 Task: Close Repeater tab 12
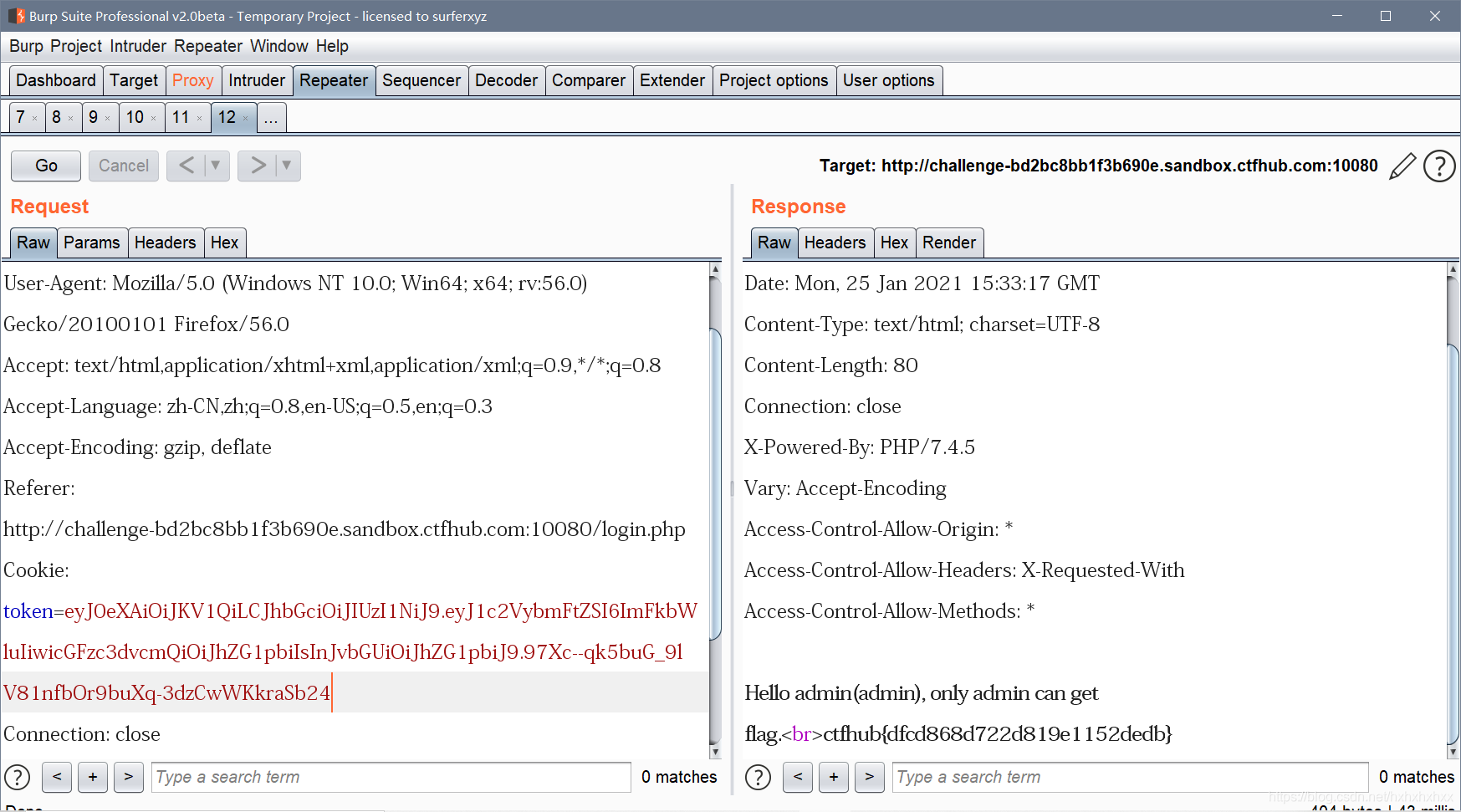tap(245, 119)
